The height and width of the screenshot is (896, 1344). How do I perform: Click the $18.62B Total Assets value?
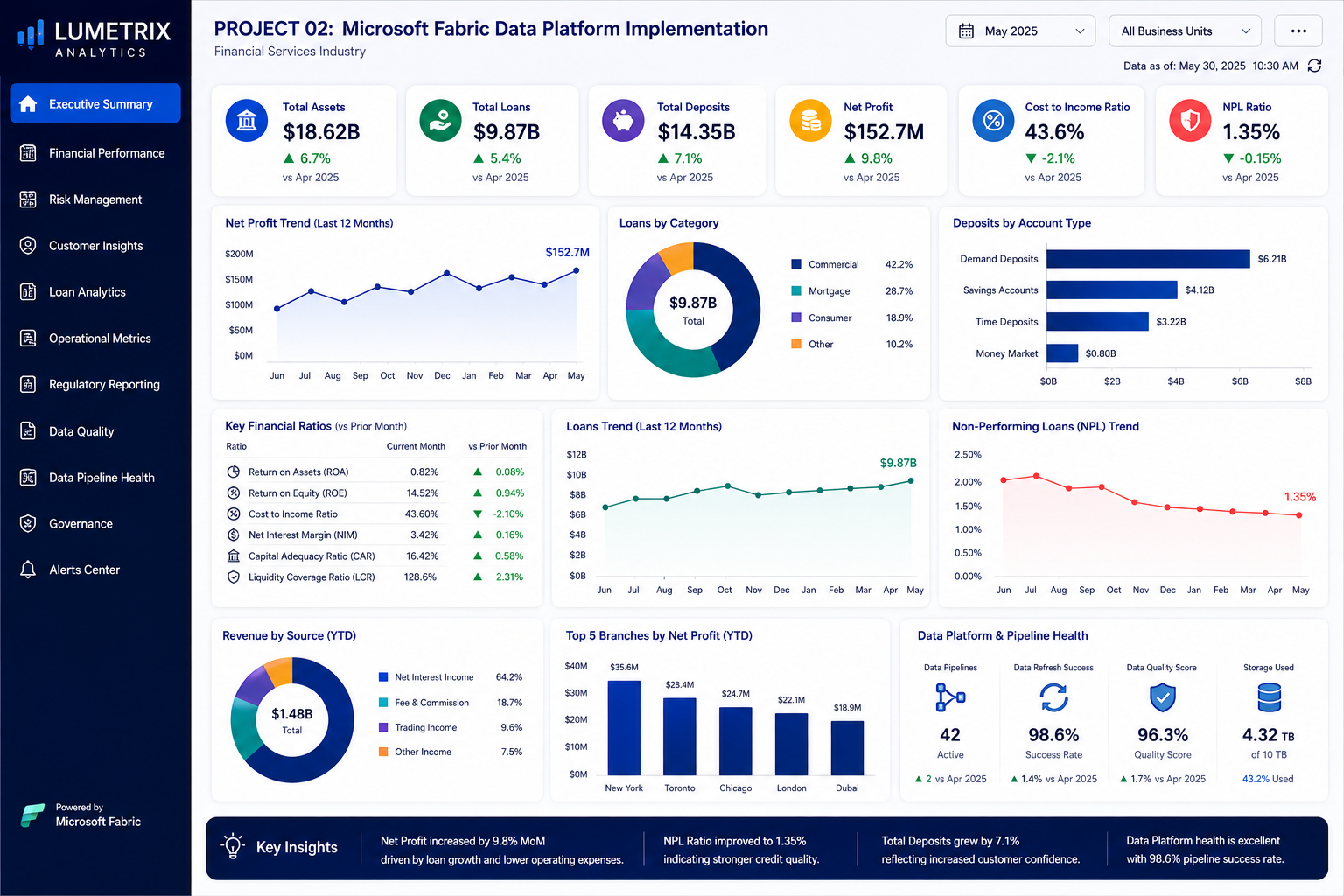point(321,132)
